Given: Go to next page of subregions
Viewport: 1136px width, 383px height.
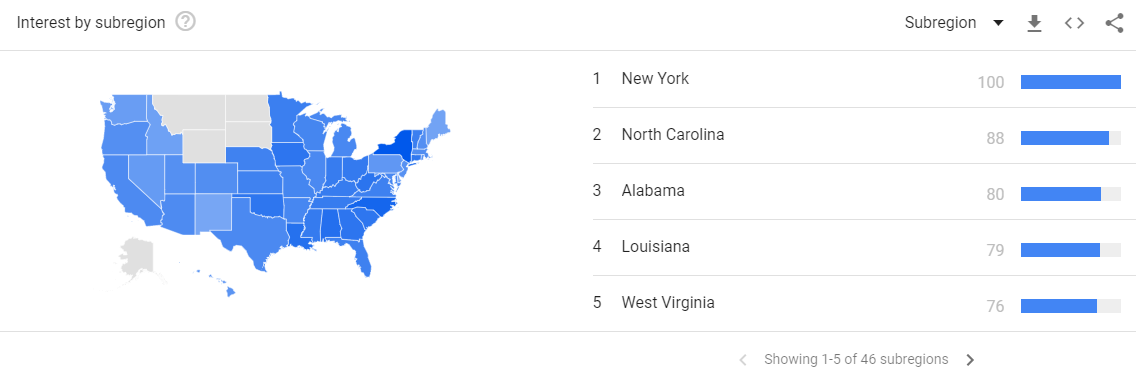Looking at the screenshot, I should click(x=970, y=360).
